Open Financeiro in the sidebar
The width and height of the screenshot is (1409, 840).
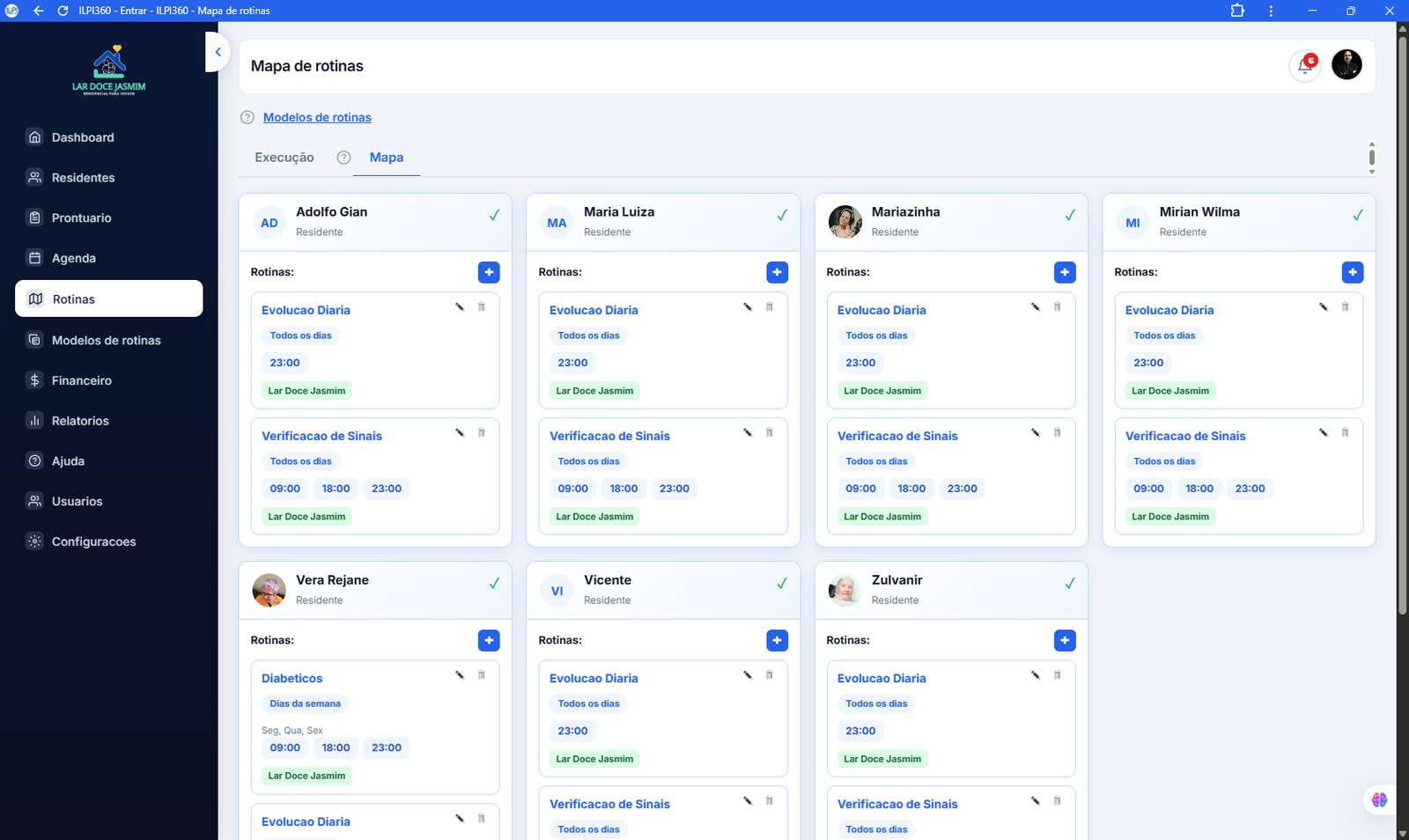109,380
